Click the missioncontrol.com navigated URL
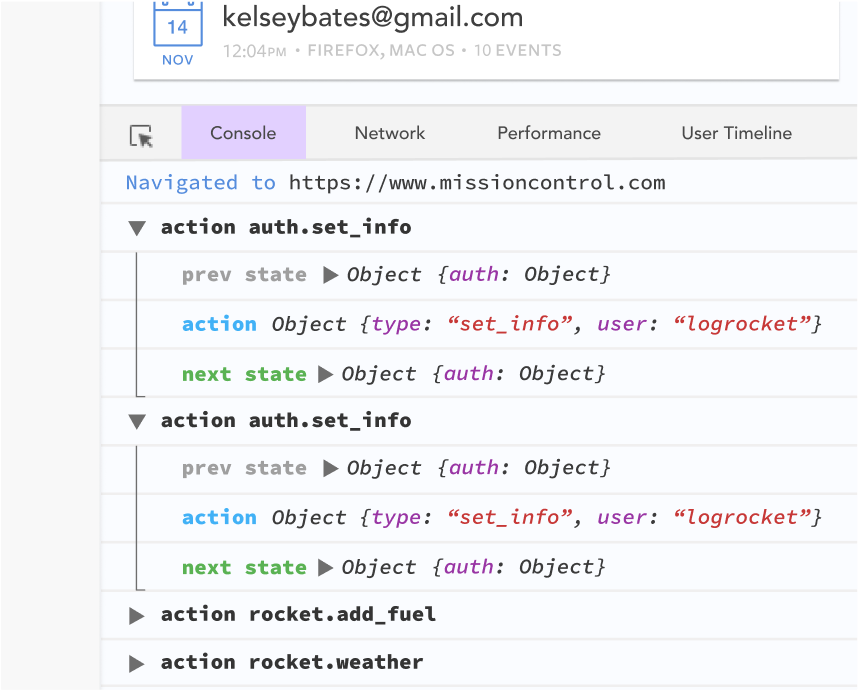The height and width of the screenshot is (690, 858). click(x=477, y=183)
